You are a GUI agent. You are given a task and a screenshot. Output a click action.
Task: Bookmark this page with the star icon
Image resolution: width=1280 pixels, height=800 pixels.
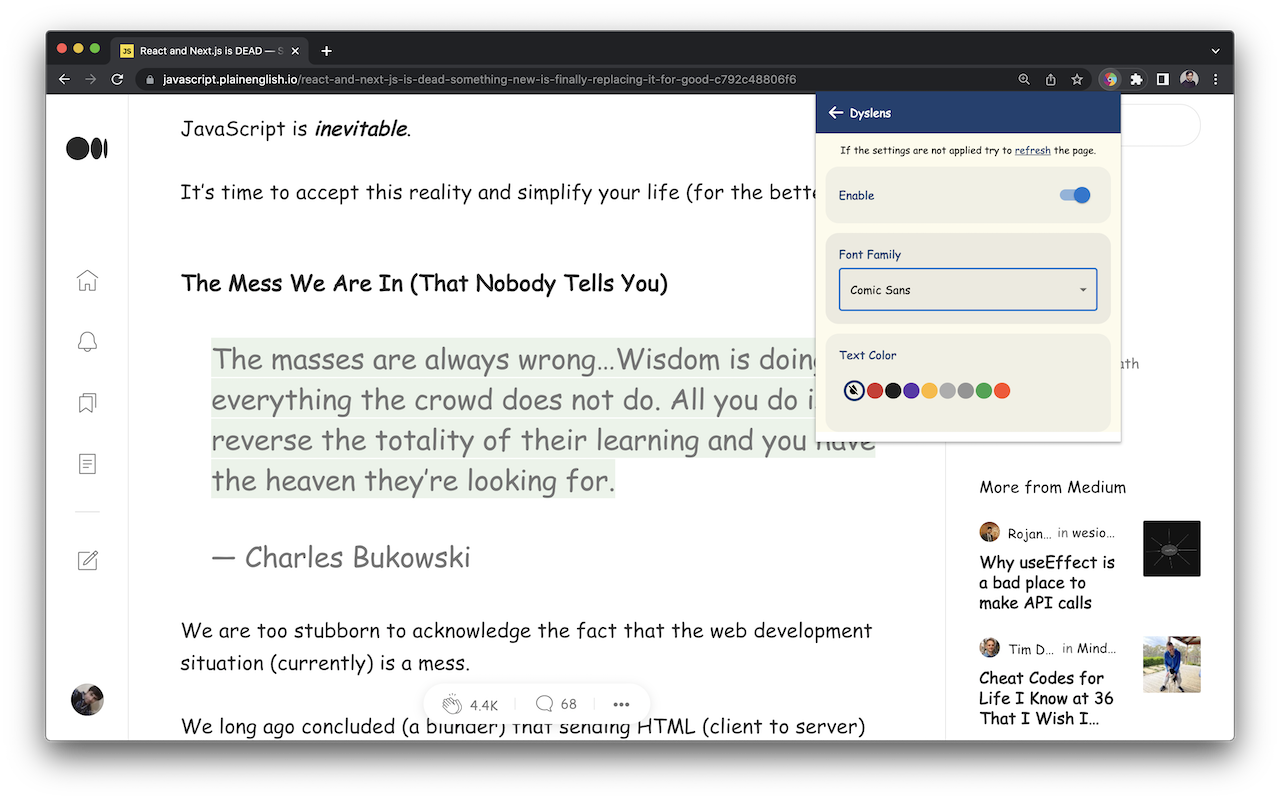(1077, 79)
